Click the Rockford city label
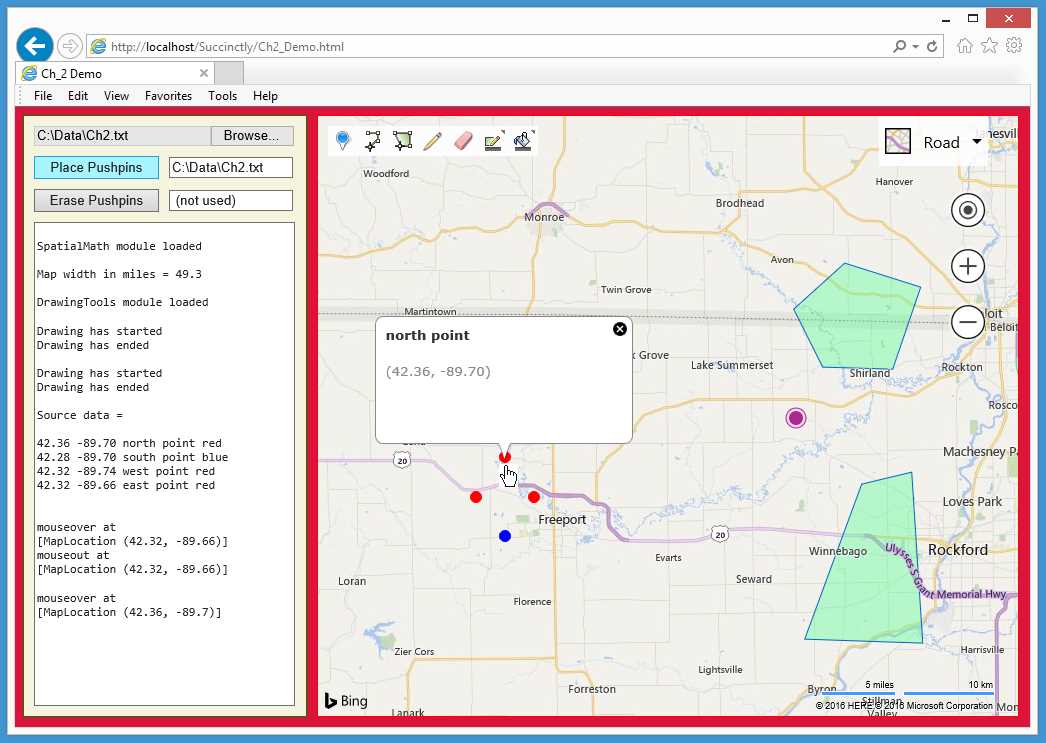Image resolution: width=1046 pixels, height=743 pixels. tap(957, 550)
